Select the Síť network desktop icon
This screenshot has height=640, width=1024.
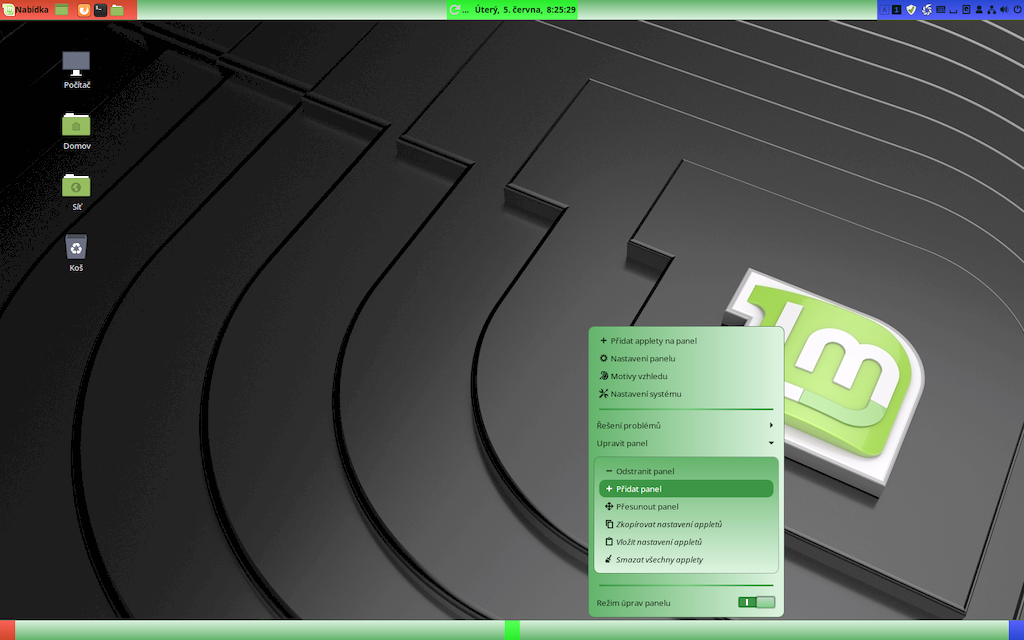pyautogui.click(x=76, y=192)
